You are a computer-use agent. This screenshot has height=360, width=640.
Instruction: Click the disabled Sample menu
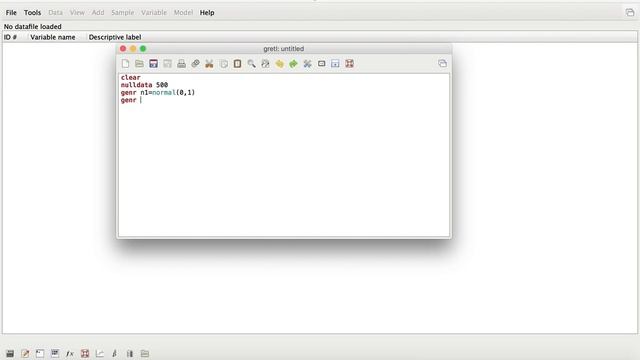(122, 13)
